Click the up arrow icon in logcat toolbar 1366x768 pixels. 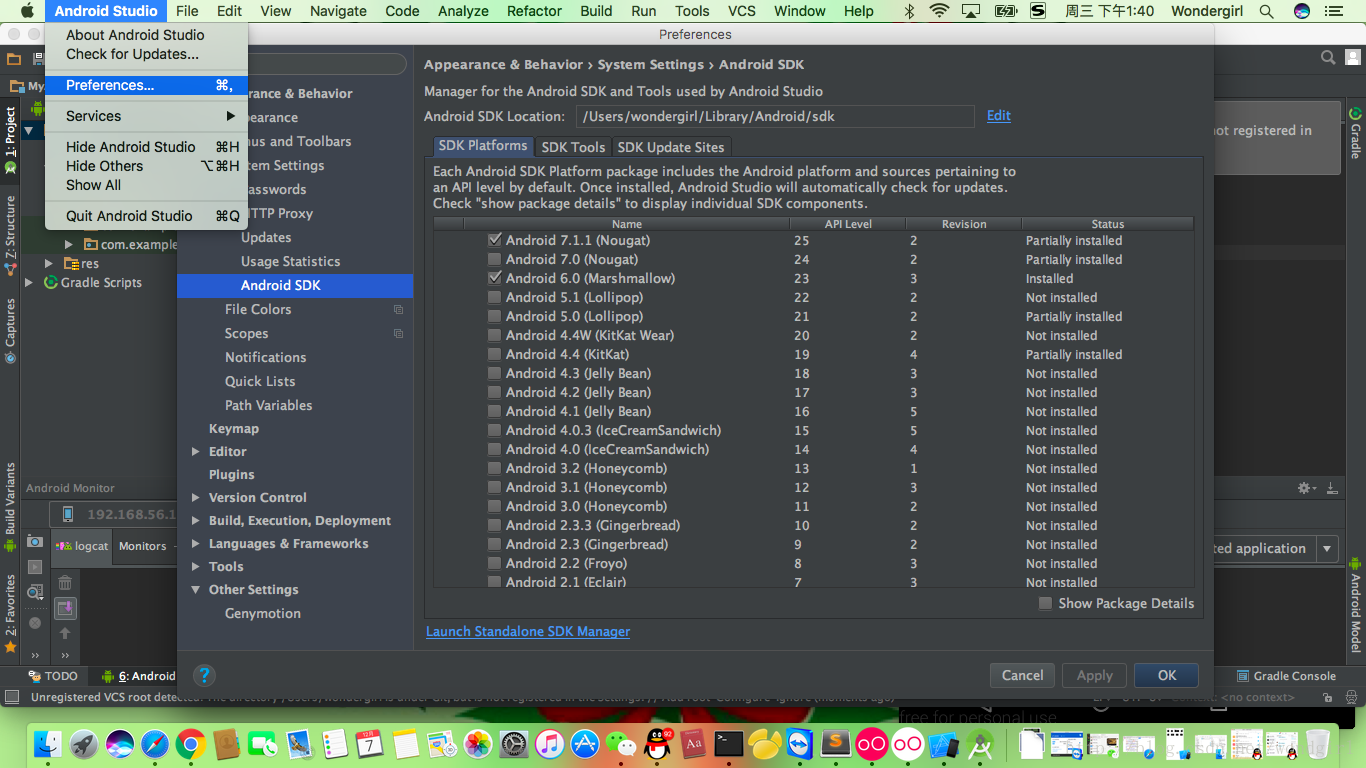tap(65, 633)
